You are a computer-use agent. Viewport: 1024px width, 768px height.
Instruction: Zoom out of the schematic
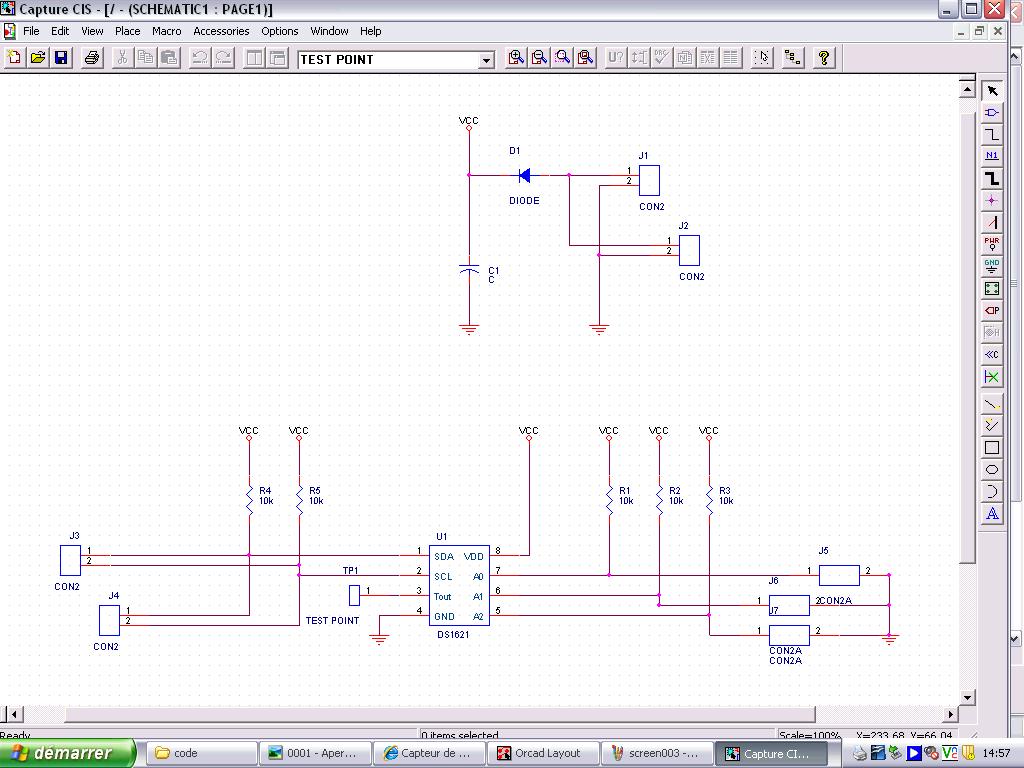pos(539,58)
